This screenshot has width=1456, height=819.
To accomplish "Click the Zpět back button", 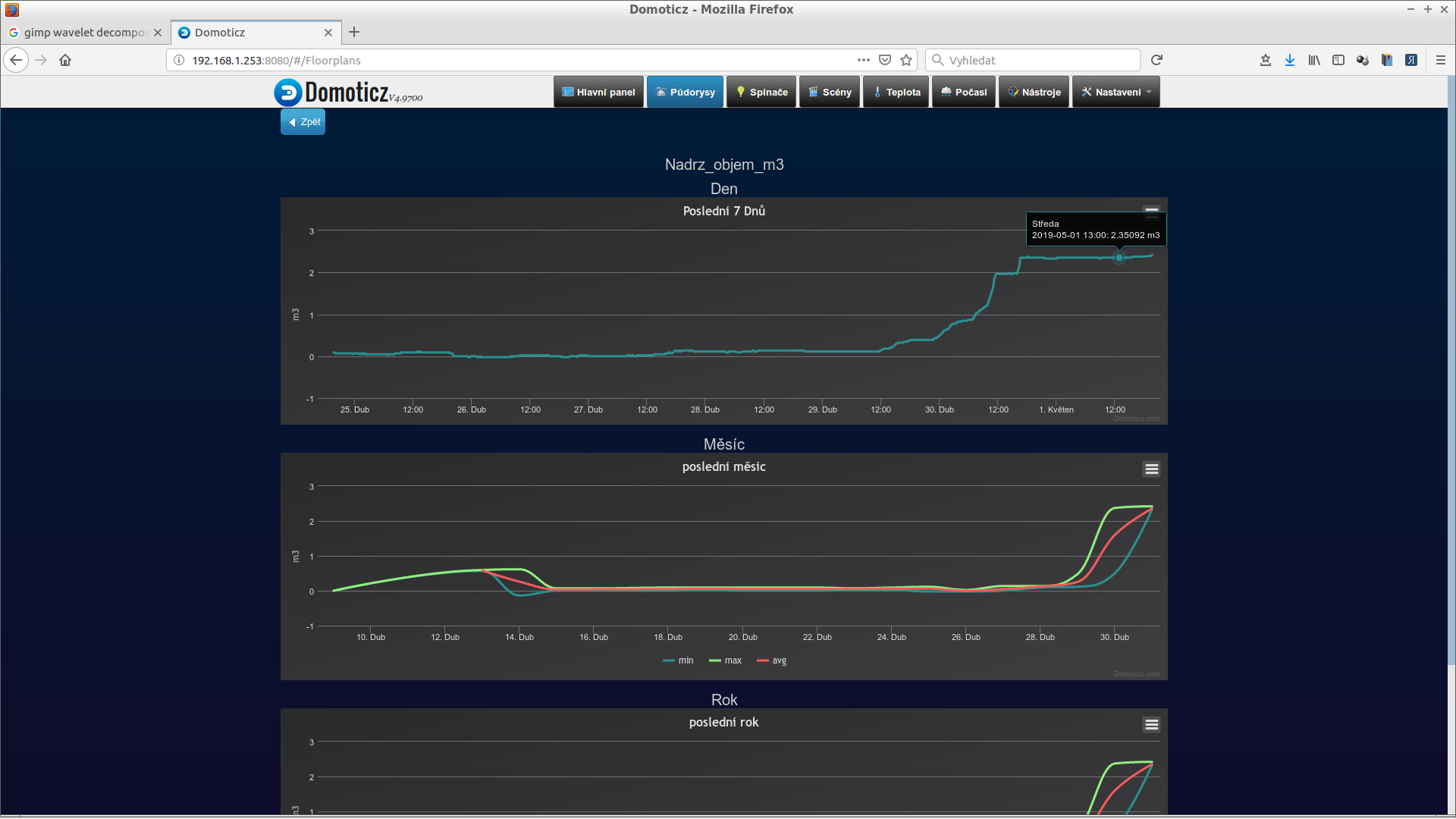I will (x=303, y=122).
